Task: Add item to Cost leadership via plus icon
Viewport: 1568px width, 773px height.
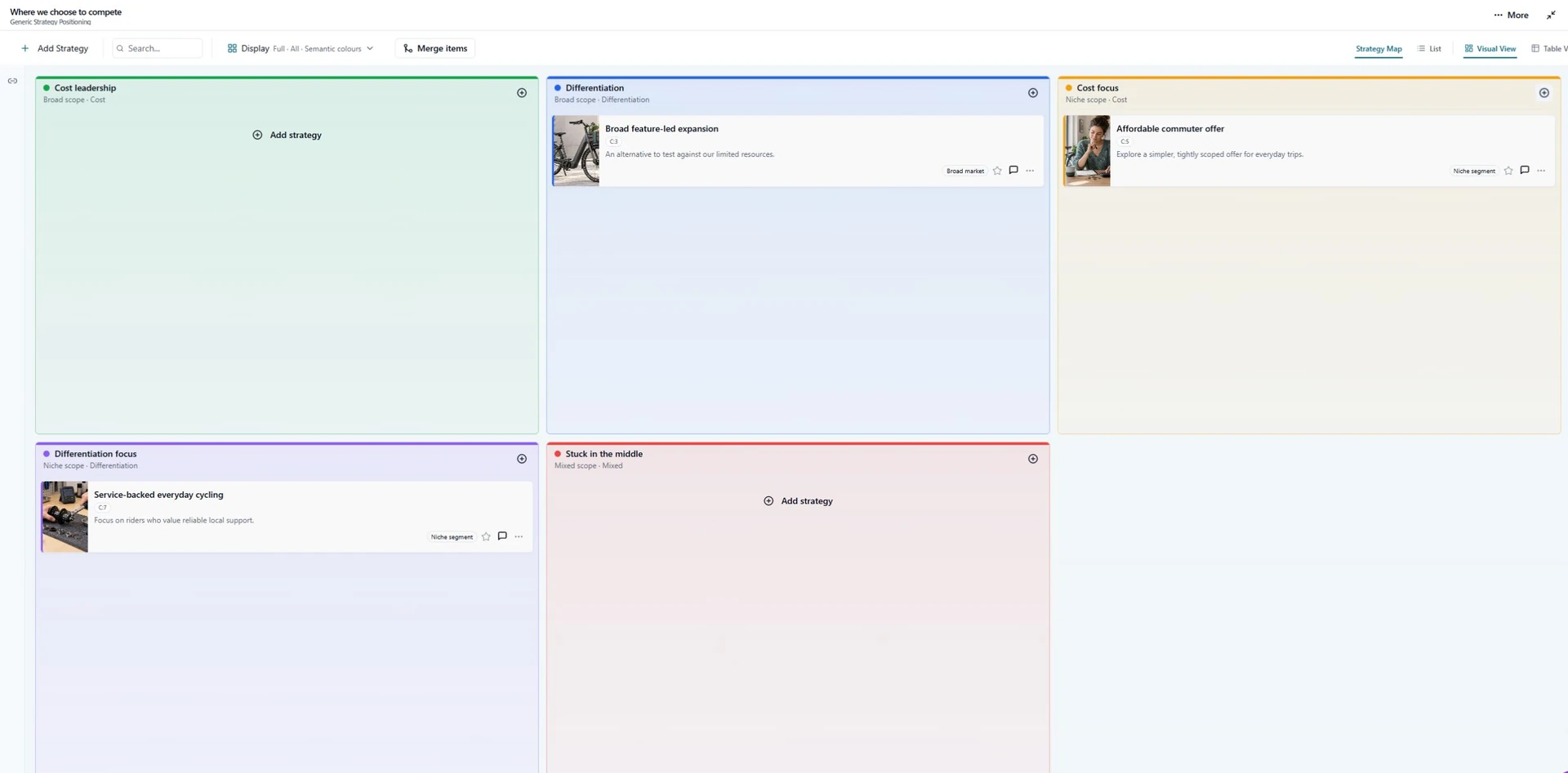Action: [522, 93]
